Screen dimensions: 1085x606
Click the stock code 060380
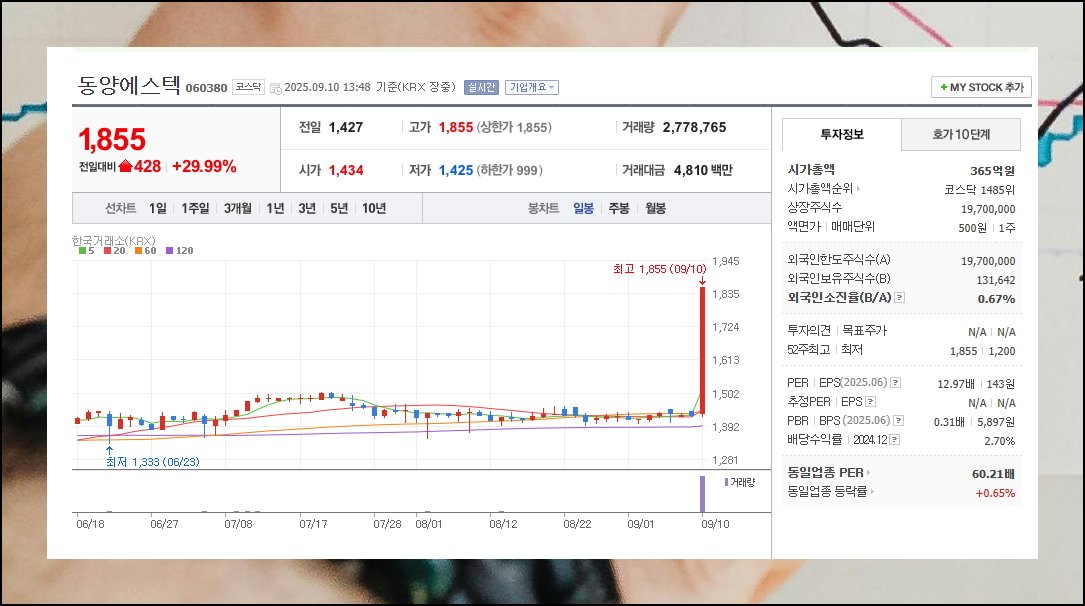206,88
